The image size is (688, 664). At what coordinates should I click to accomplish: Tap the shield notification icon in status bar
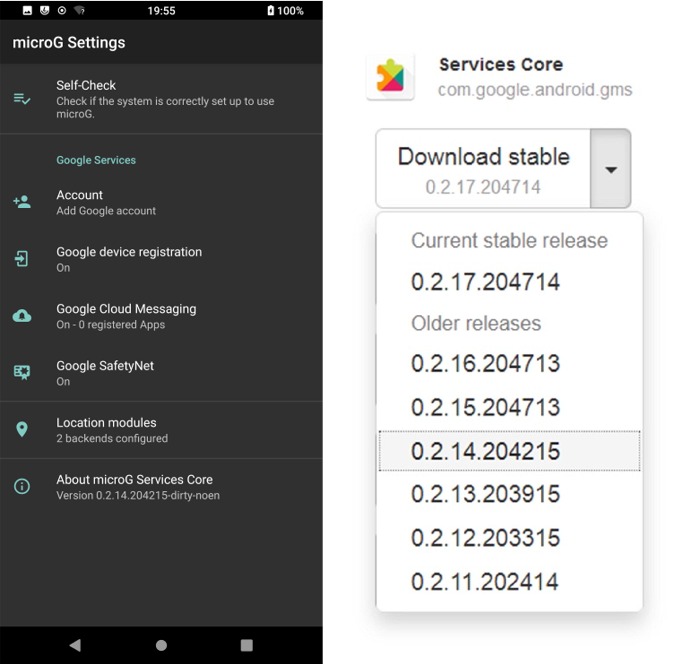click(44, 10)
